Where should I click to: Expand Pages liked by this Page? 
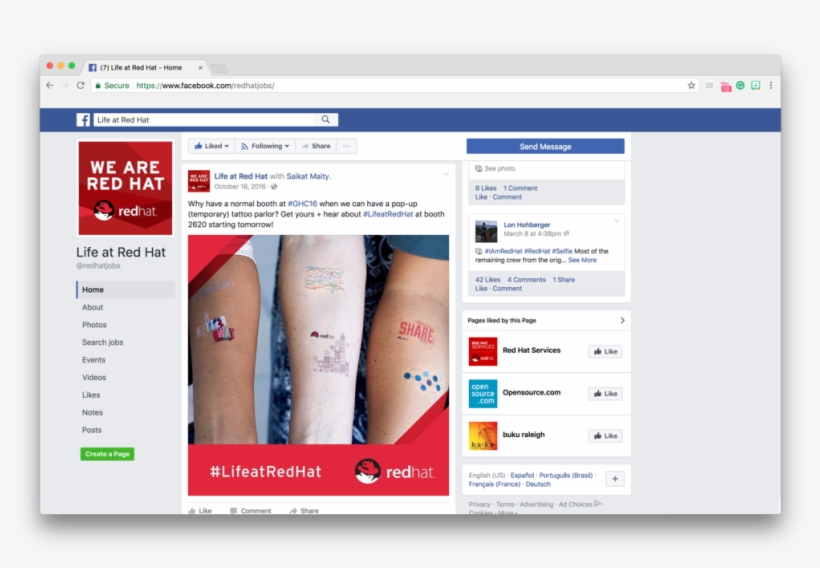click(622, 320)
